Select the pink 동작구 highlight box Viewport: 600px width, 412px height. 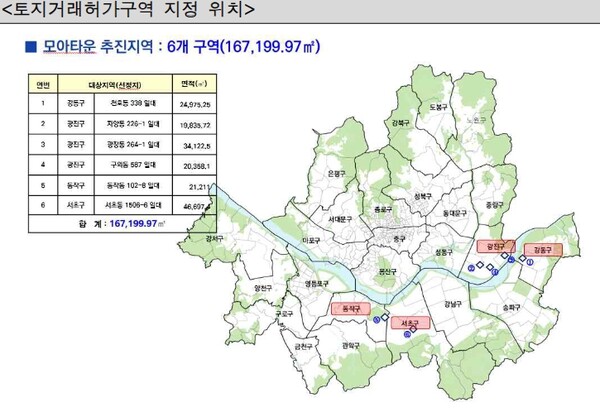[350, 308]
